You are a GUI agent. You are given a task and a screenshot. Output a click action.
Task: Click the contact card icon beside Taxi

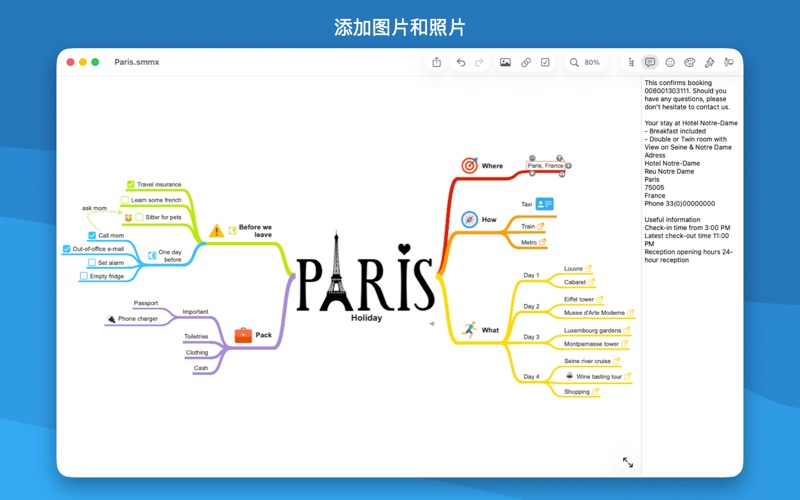544,204
